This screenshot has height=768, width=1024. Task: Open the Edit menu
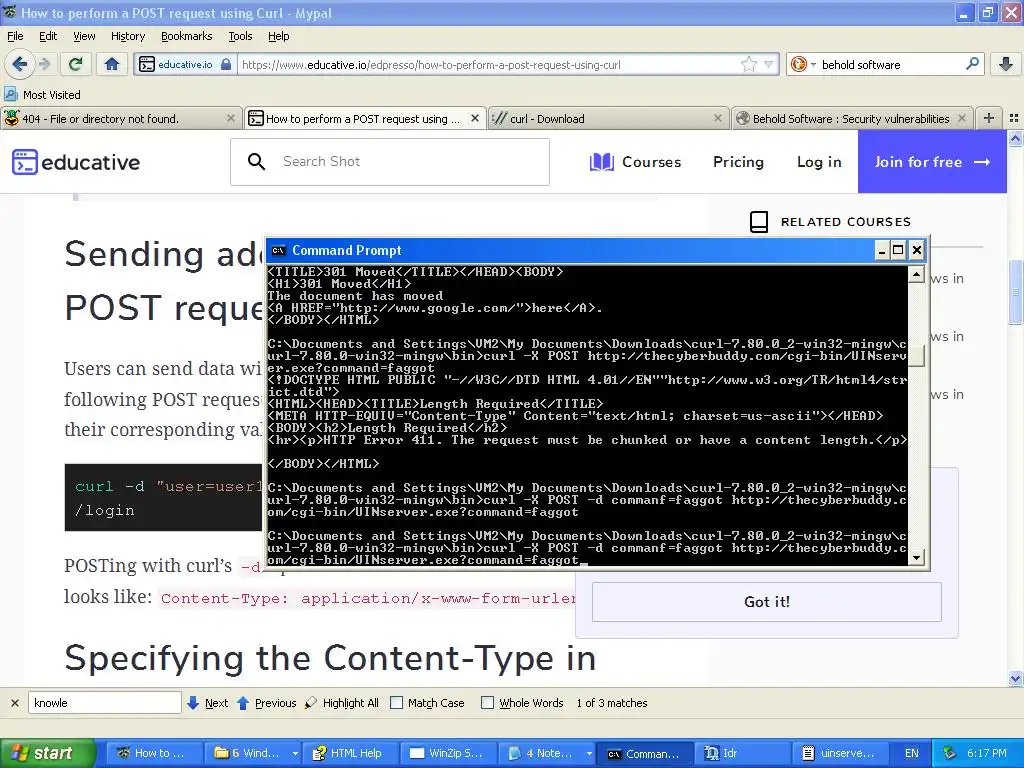[x=48, y=36]
